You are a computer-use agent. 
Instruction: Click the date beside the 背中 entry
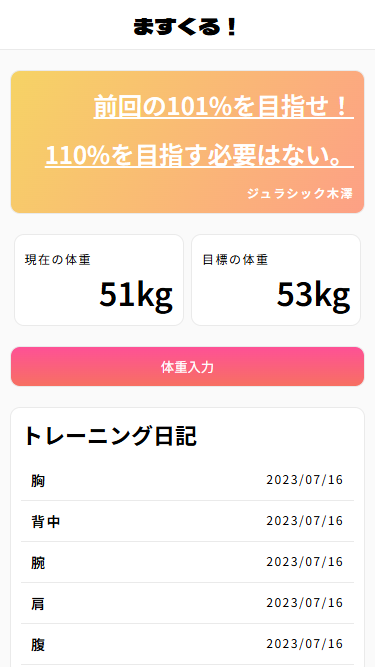pos(304,521)
